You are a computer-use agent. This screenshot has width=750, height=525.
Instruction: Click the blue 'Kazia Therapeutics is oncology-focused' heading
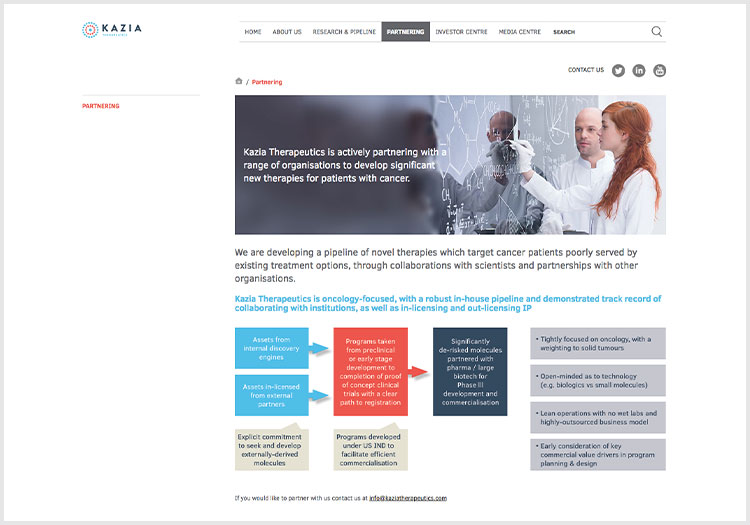448,303
